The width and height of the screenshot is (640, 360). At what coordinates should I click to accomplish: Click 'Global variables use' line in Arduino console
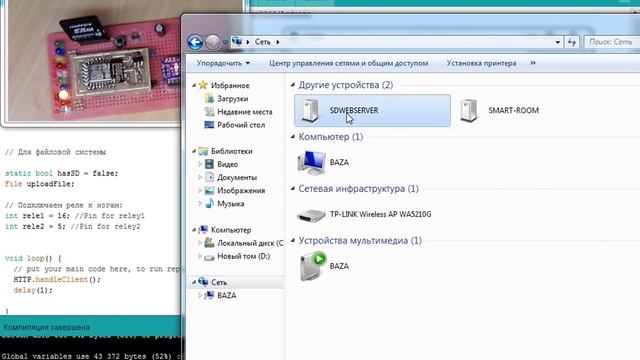91,356
